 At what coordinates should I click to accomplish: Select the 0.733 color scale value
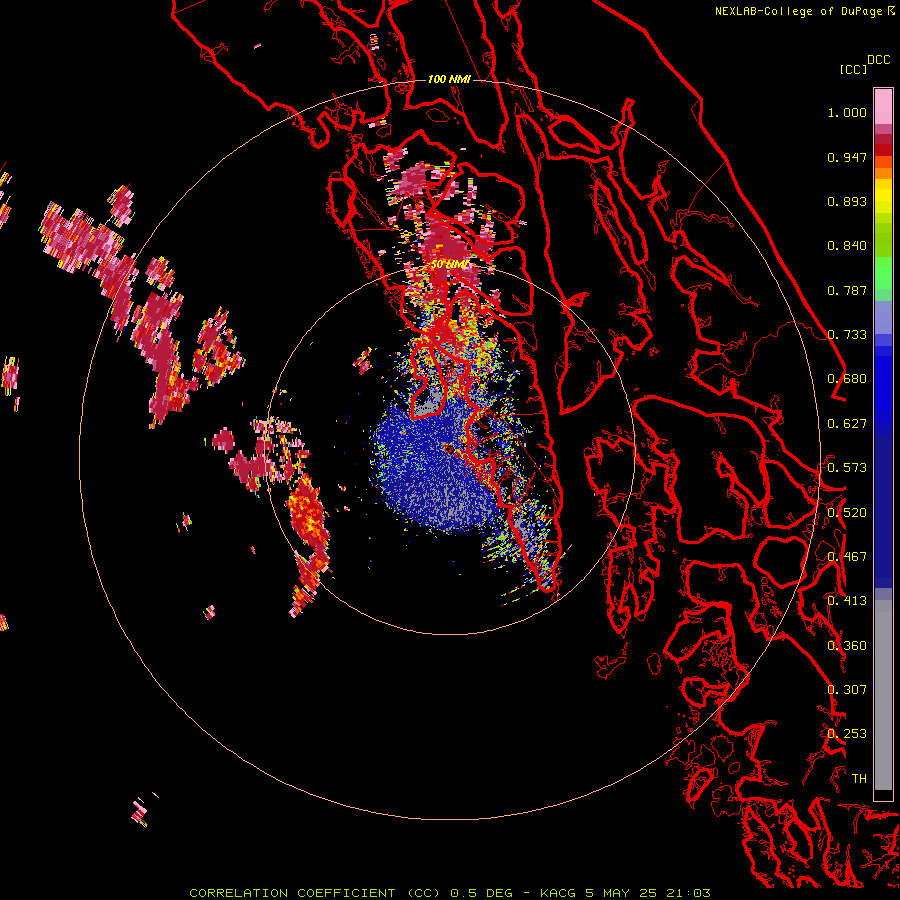pos(847,335)
